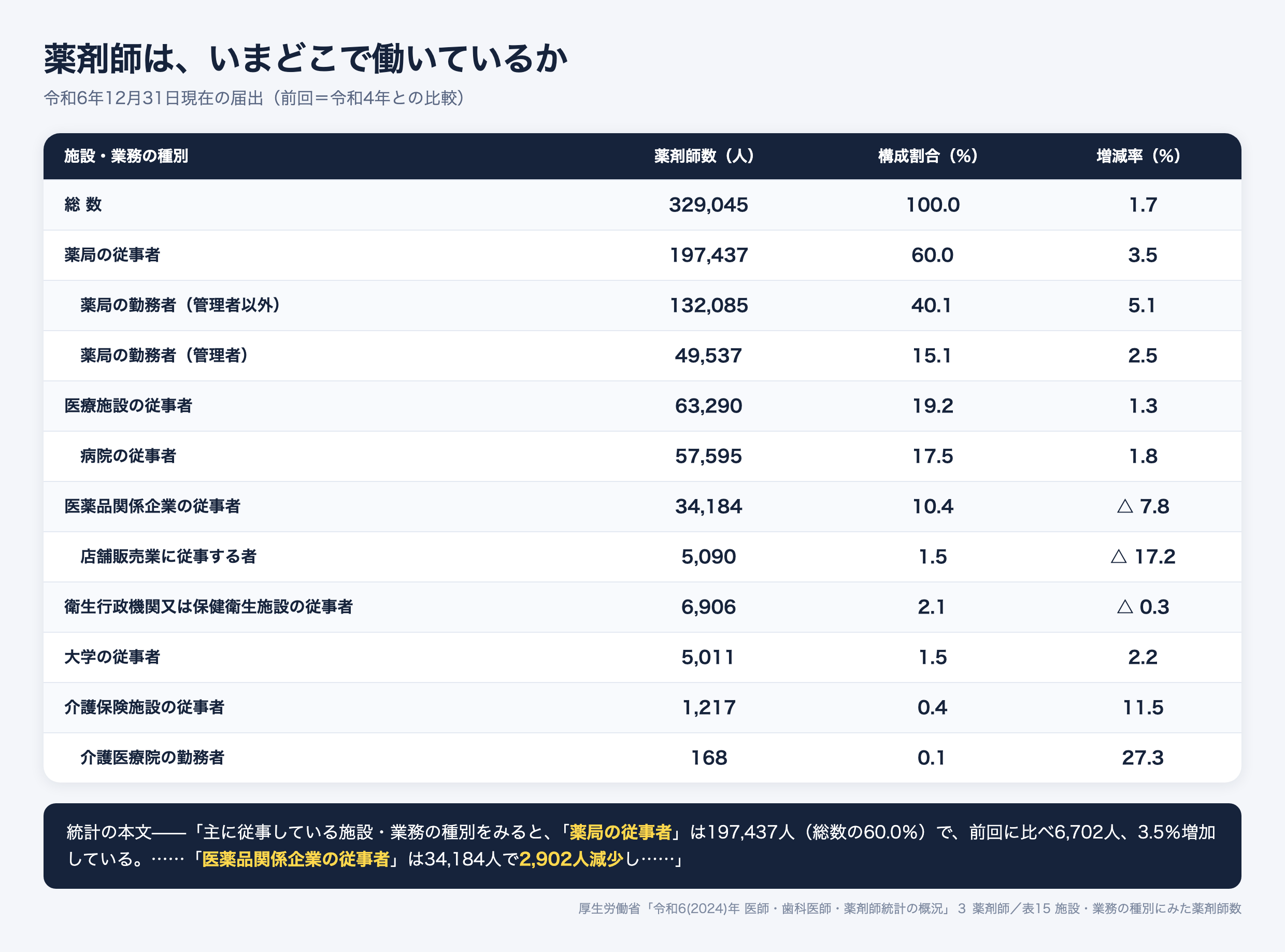
Task: Select the 薬局の従事者 row label in table
Action: [x=112, y=254]
